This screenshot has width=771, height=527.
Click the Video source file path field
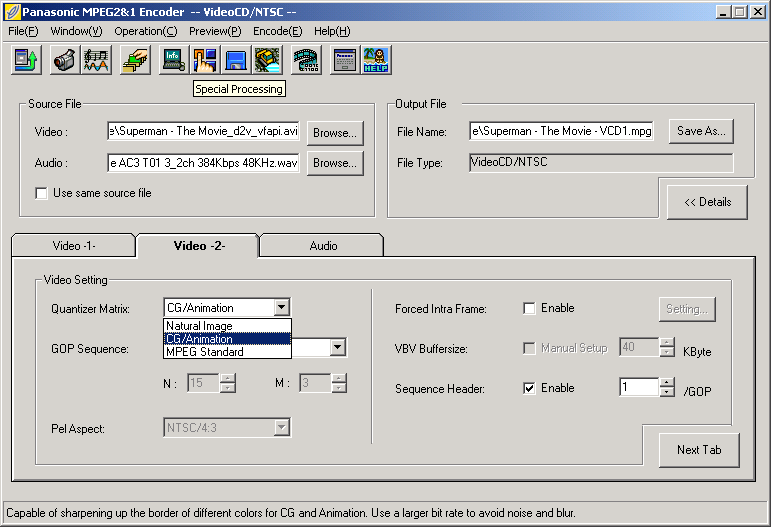(203, 131)
